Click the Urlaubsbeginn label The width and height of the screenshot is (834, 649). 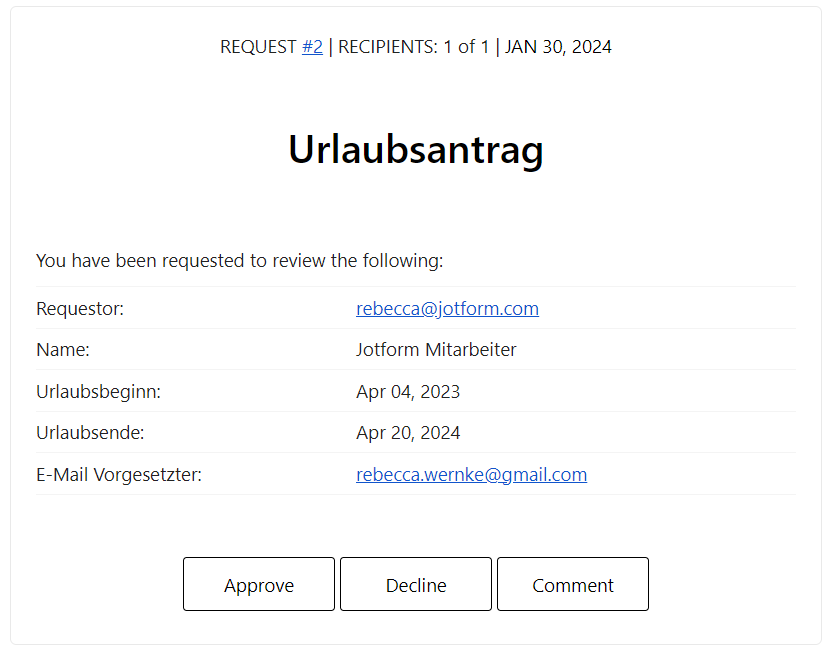pos(98,392)
